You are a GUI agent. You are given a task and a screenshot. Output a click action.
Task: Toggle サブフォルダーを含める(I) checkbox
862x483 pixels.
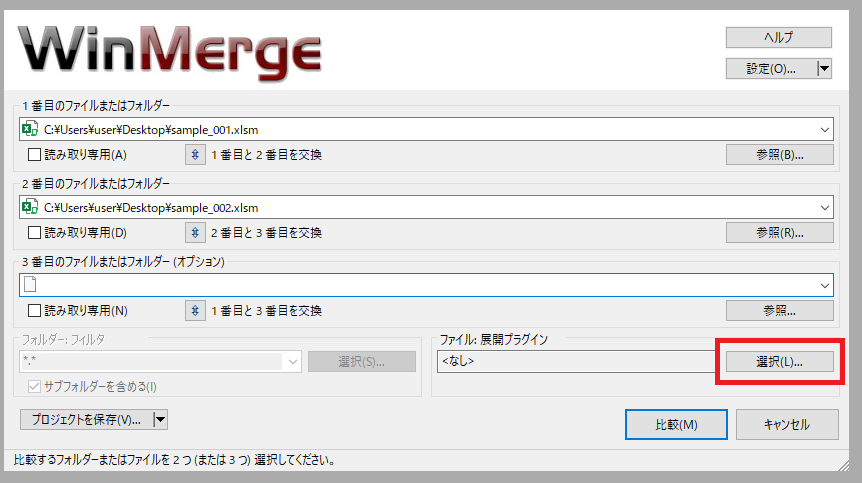click(34, 387)
